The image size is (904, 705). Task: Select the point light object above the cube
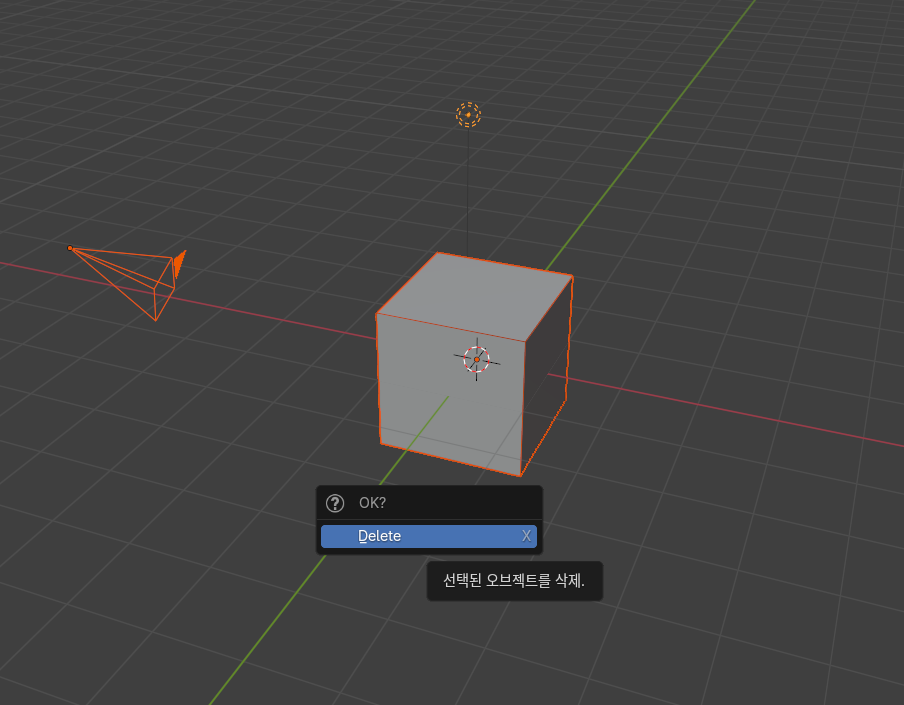468,115
